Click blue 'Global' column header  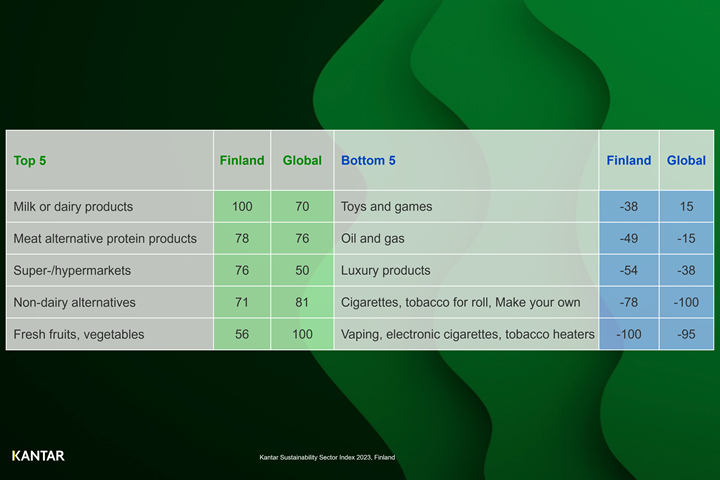(686, 160)
